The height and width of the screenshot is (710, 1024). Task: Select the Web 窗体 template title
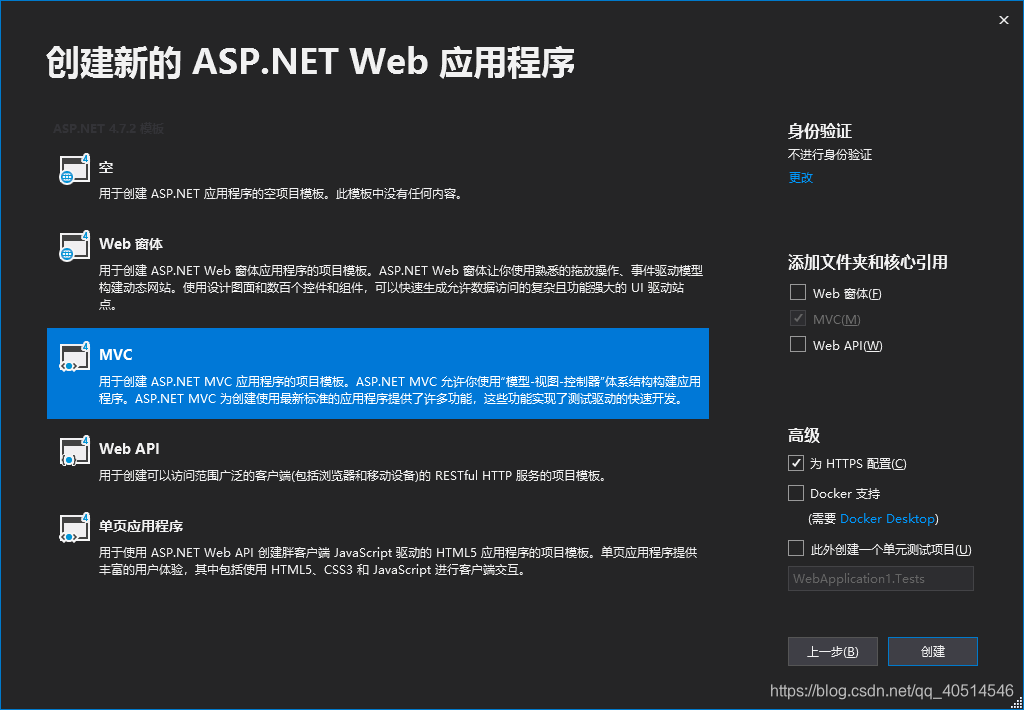coord(131,244)
